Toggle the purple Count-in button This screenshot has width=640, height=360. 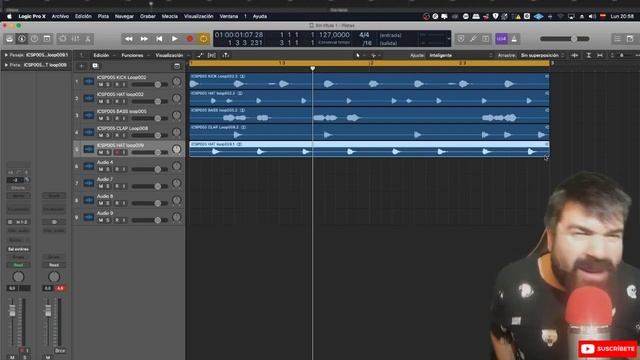tap(501, 39)
